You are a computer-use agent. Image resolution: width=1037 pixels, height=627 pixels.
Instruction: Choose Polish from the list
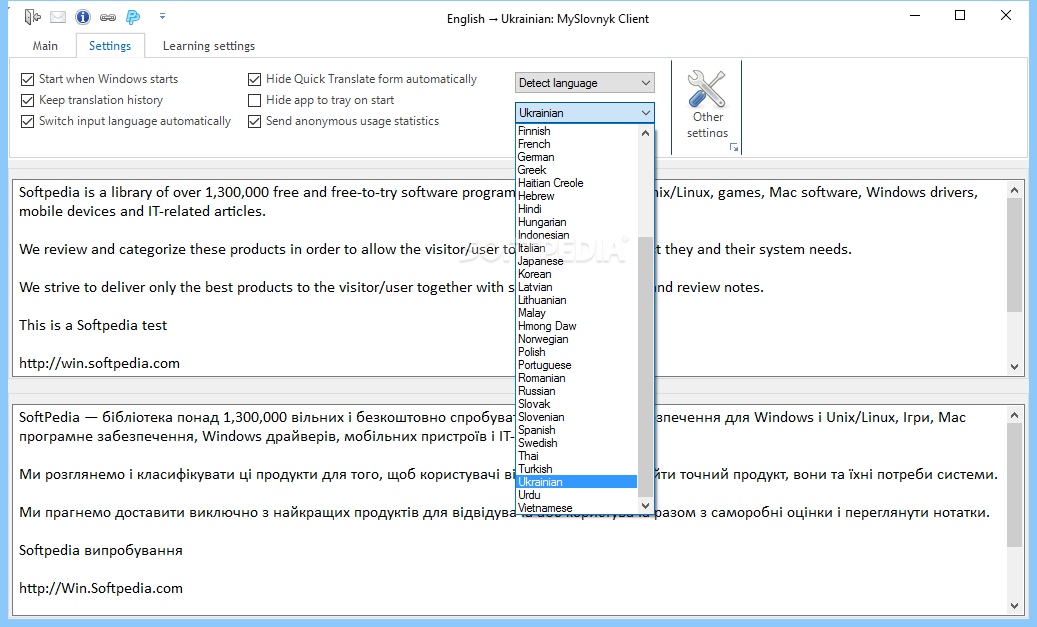(576, 353)
